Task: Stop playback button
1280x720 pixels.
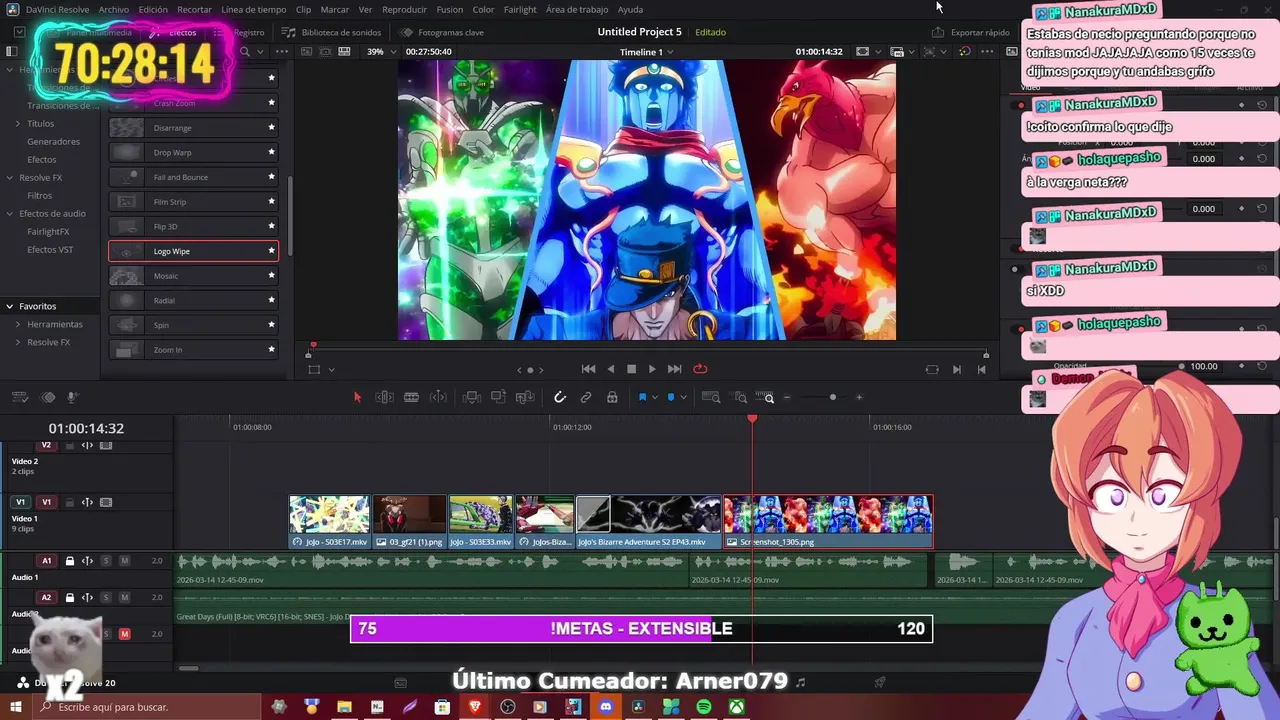Action: (x=631, y=369)
